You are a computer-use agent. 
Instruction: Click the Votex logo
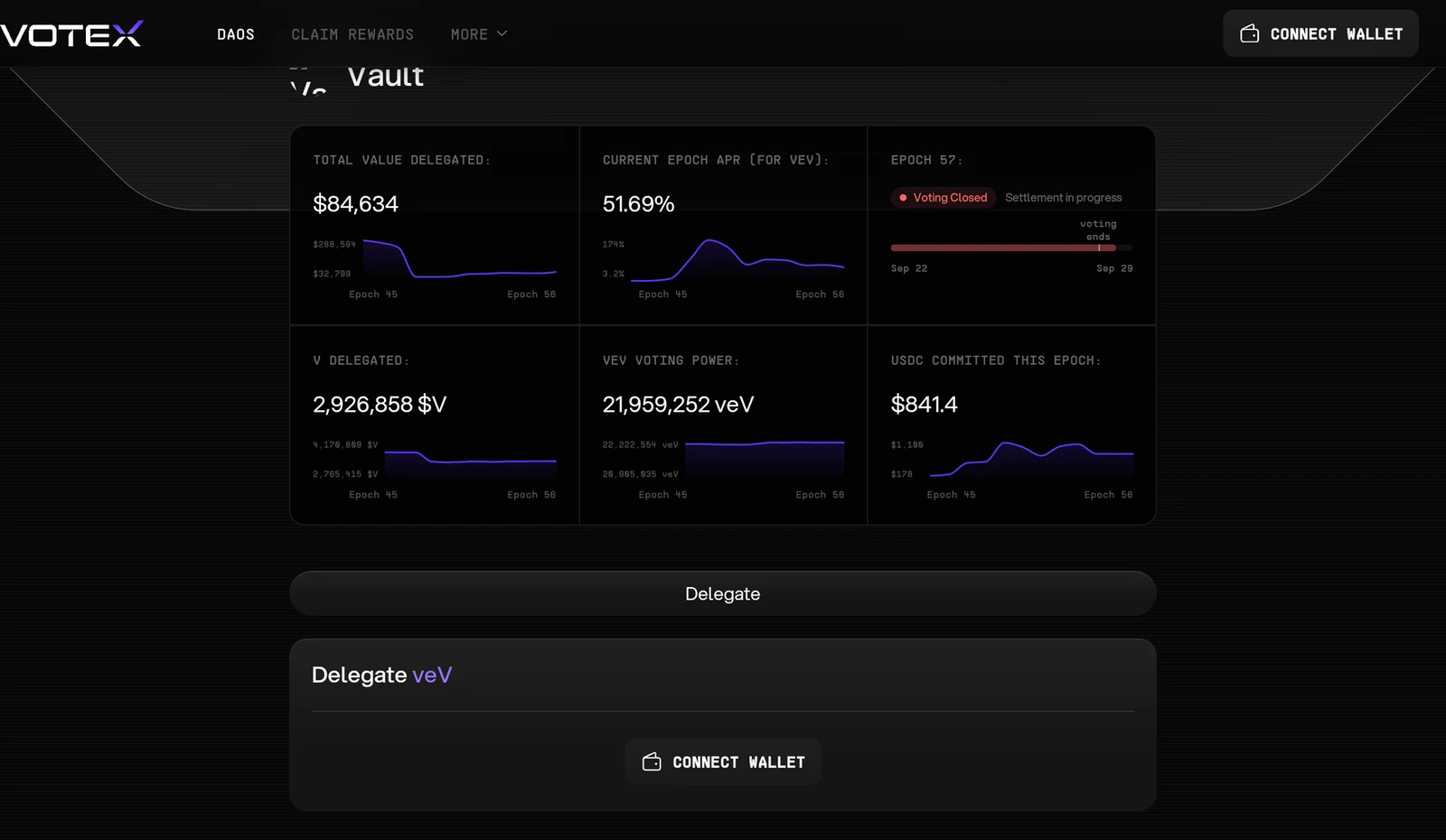point(71,34)
